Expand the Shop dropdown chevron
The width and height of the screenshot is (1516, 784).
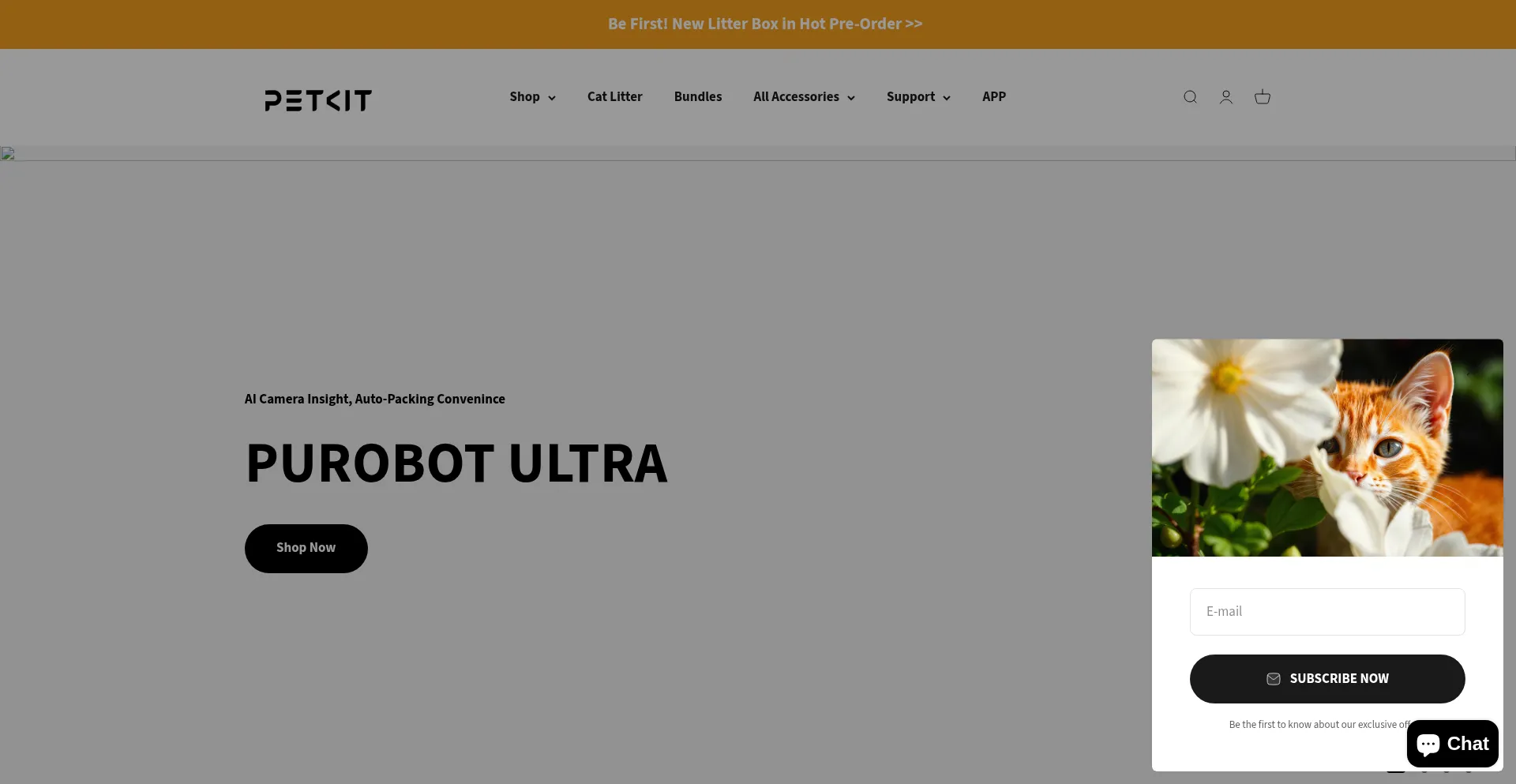tap(552, 98)
